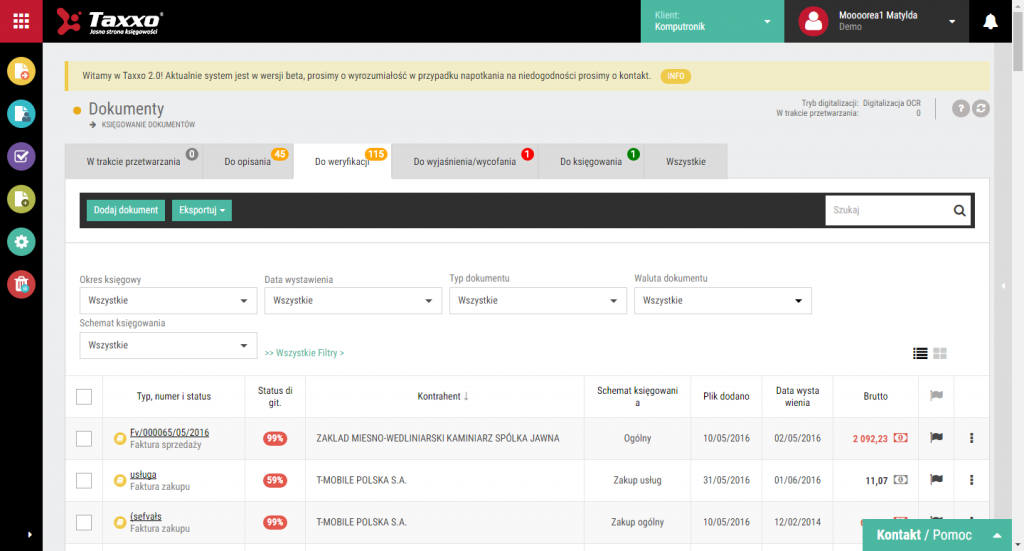The width and height of the screenshot is (1024, 551).
Task: Click the search magnifier icon
Action: pos(959,210)
